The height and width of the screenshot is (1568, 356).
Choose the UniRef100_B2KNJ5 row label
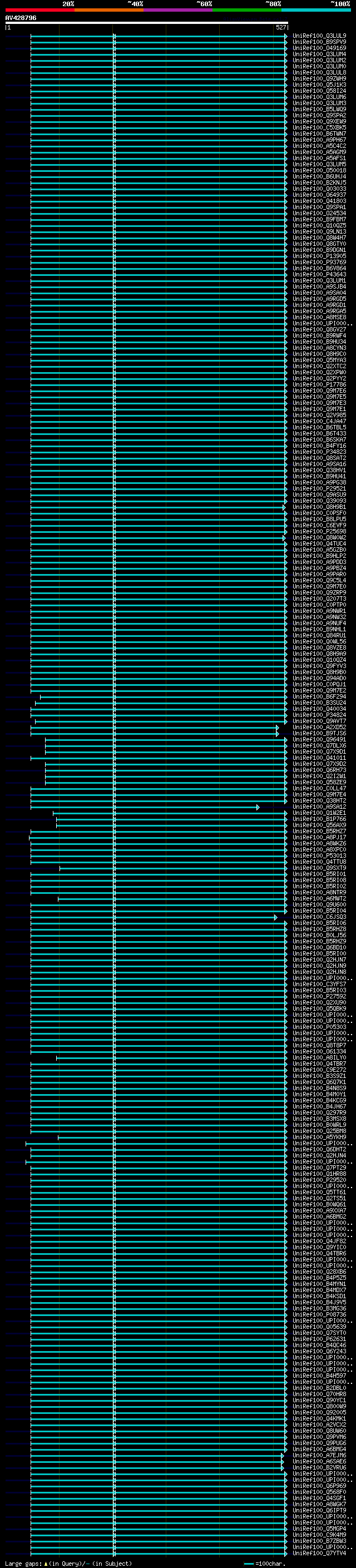[x=319, y=182]
